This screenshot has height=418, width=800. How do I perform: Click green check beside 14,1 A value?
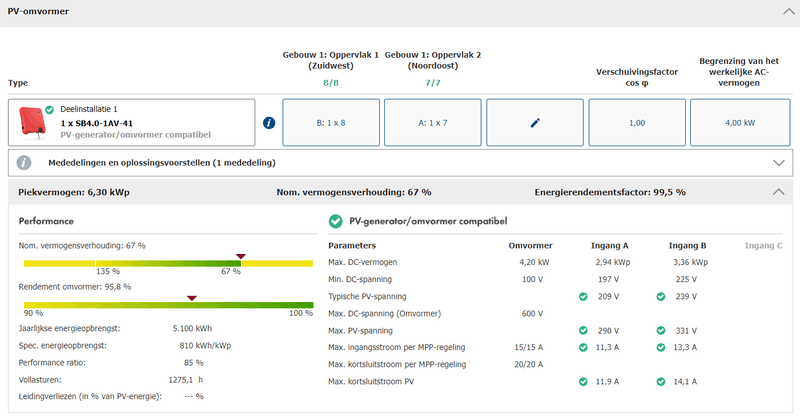click(x=661, y=381)
